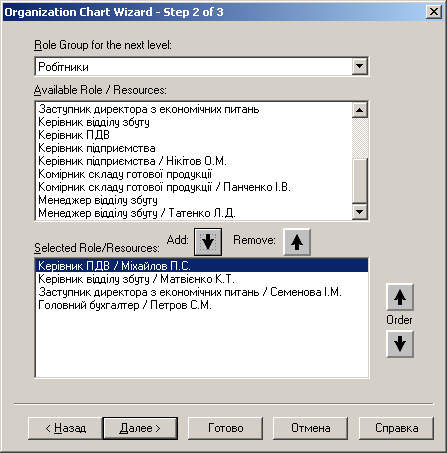Select Заступник директора / Семенова І.М. entry
The image size is (447, 453).
(x=202, y=292)
